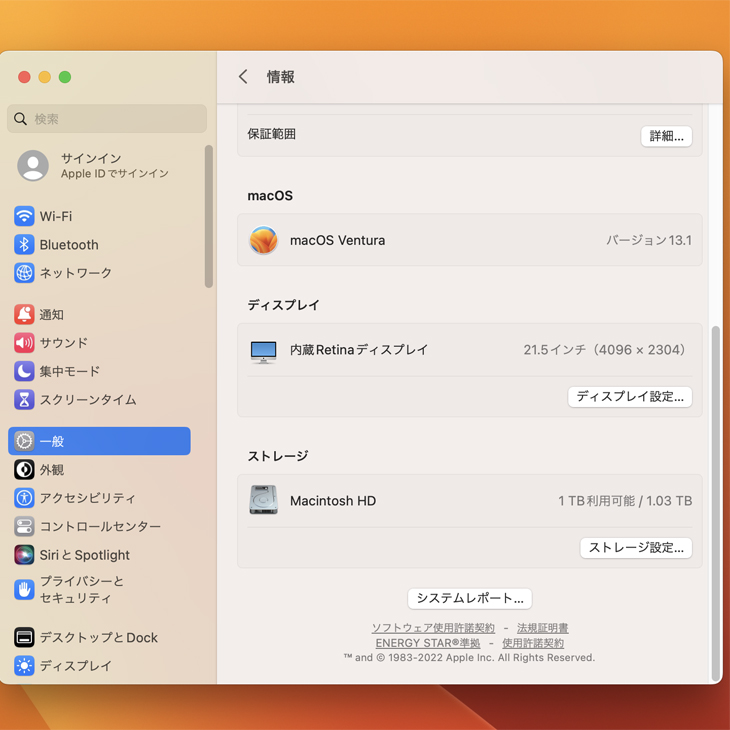Open the サウンド speaker icon
The height and width of the screenshot is (730, 730).
[x=24, y=343]
